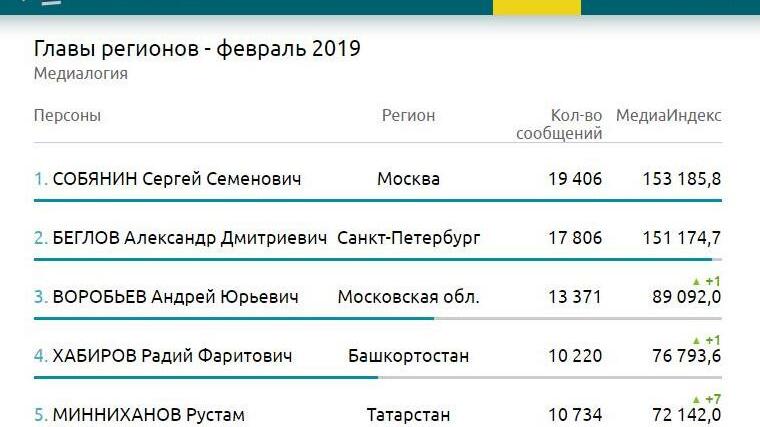The image size is (760, 427).
Task: Click the rank-change arrow above 89 092,0
Action: [696, 282]
